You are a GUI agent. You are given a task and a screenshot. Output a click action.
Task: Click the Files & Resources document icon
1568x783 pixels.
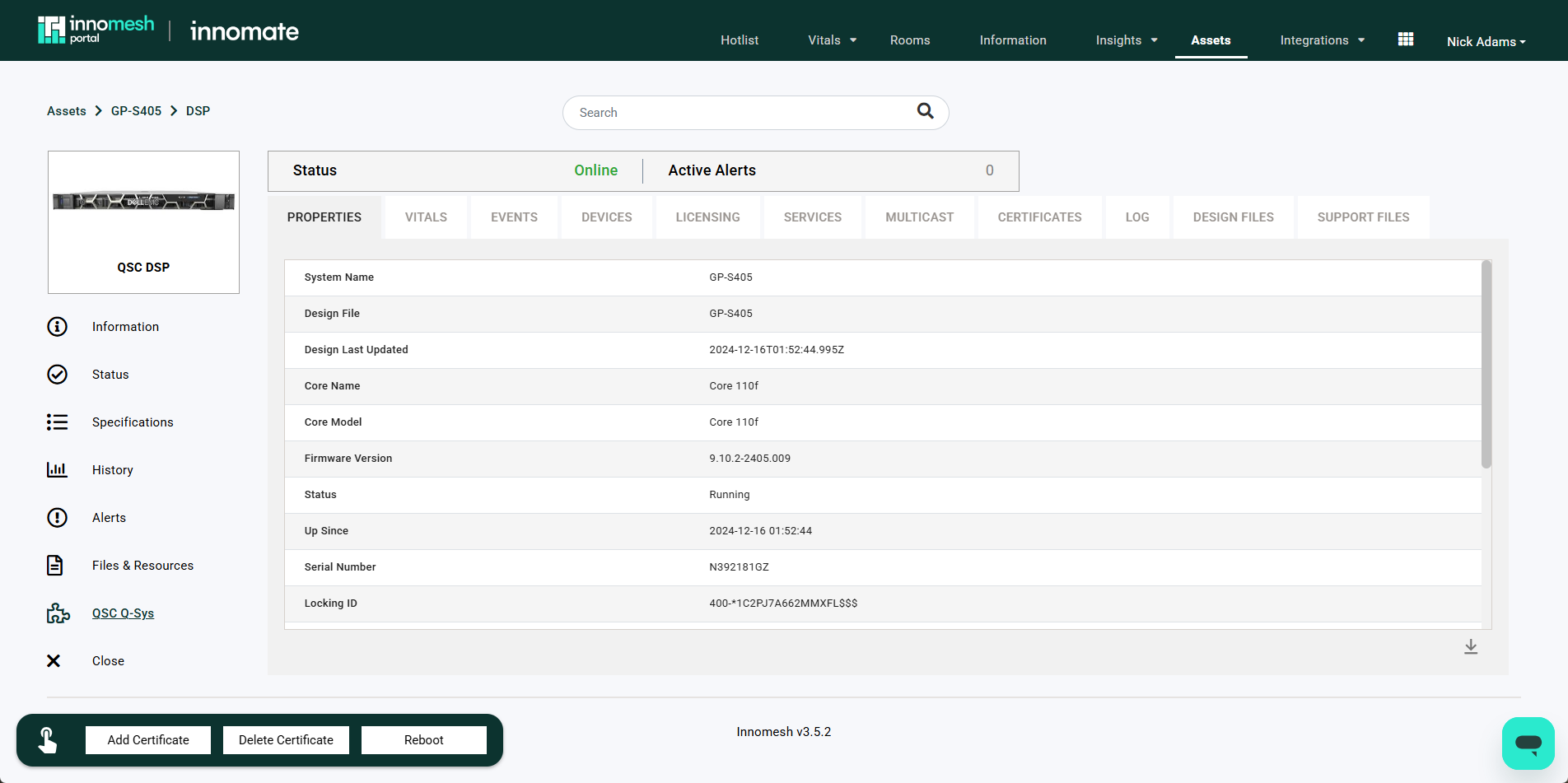54,566
